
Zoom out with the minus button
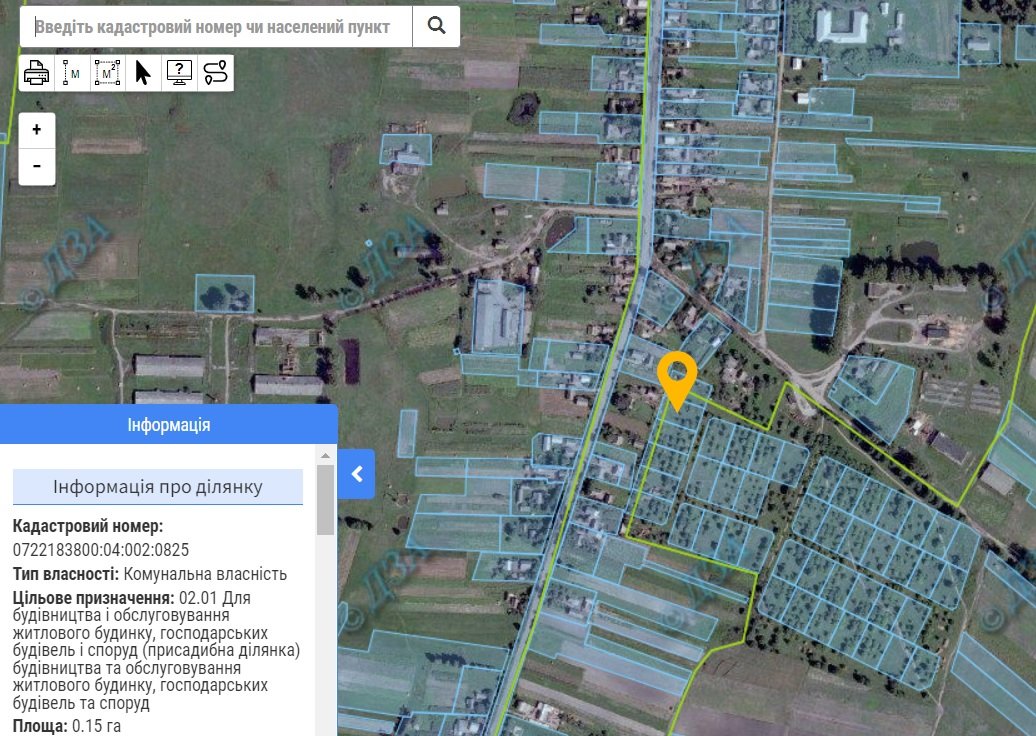[37, 166]
